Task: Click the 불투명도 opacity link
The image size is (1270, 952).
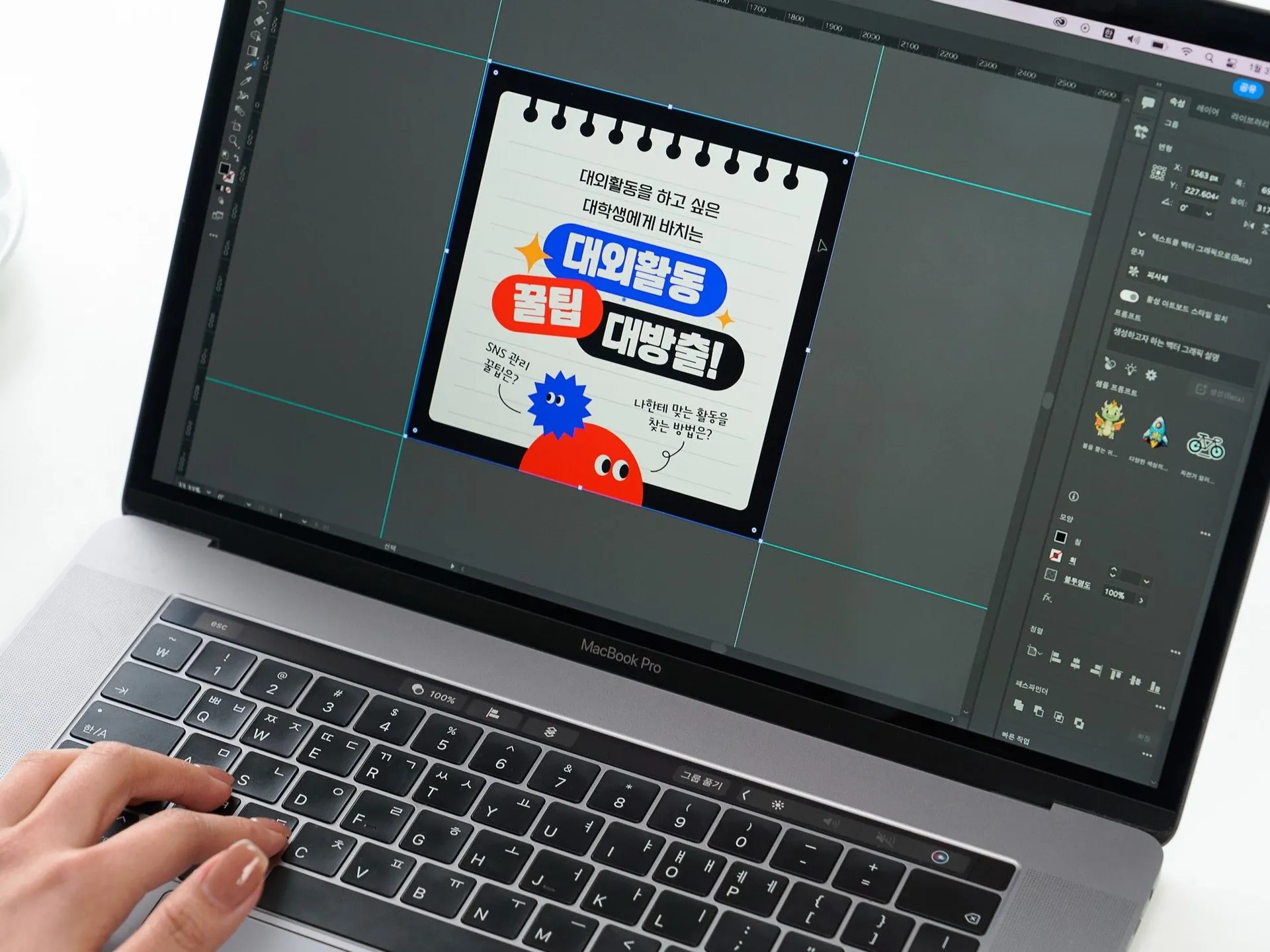Action: click(1077, 583)
